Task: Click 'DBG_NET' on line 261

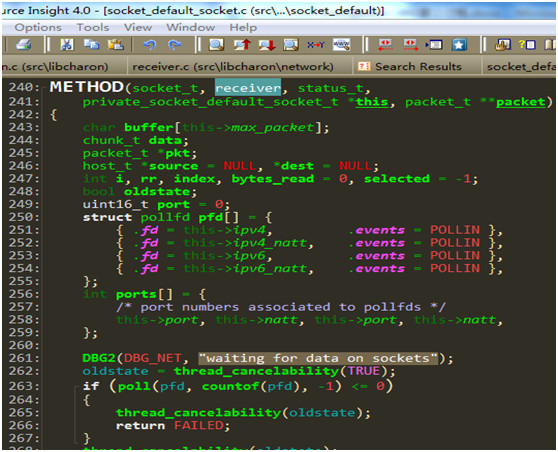Action: (153, 358)
